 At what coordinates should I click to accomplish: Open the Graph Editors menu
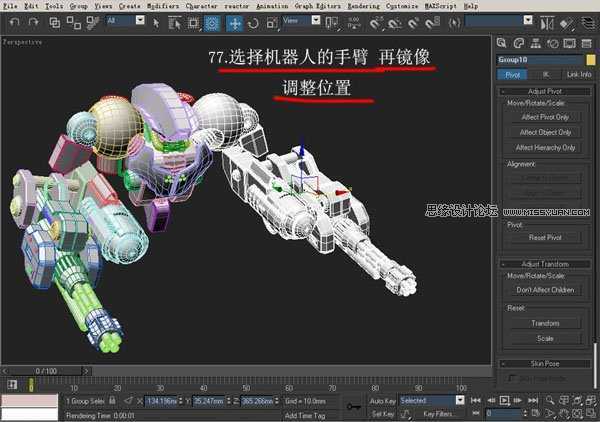click(x=318, y=6)
